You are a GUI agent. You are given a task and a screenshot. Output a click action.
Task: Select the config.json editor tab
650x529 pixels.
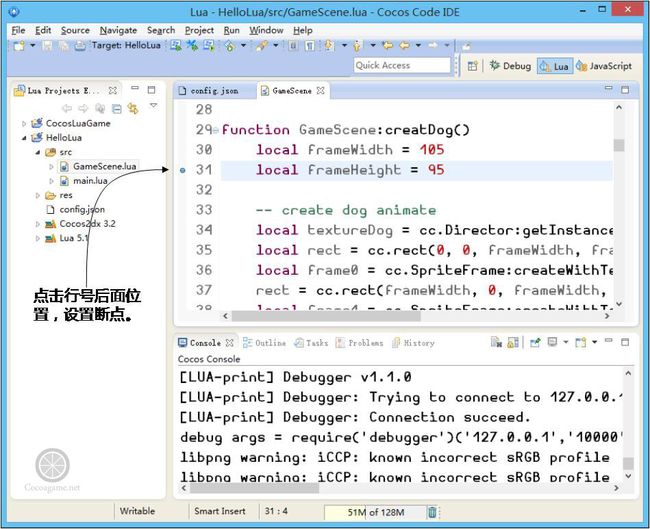pos(209,90)
